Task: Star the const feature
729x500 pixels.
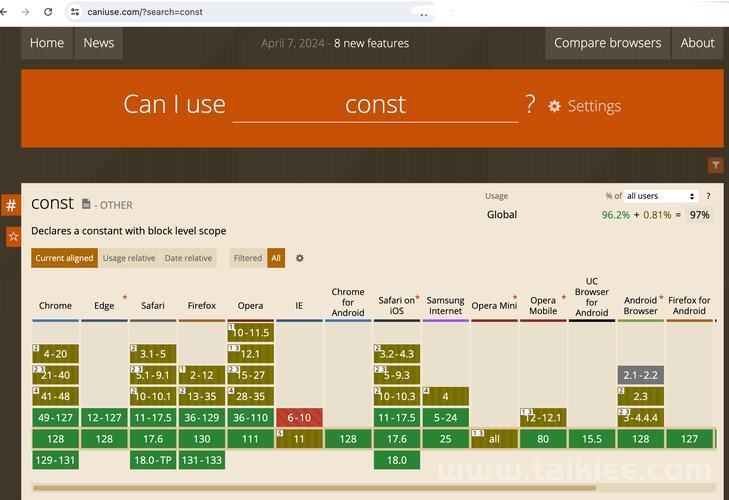Action: (x=13, y=236)
